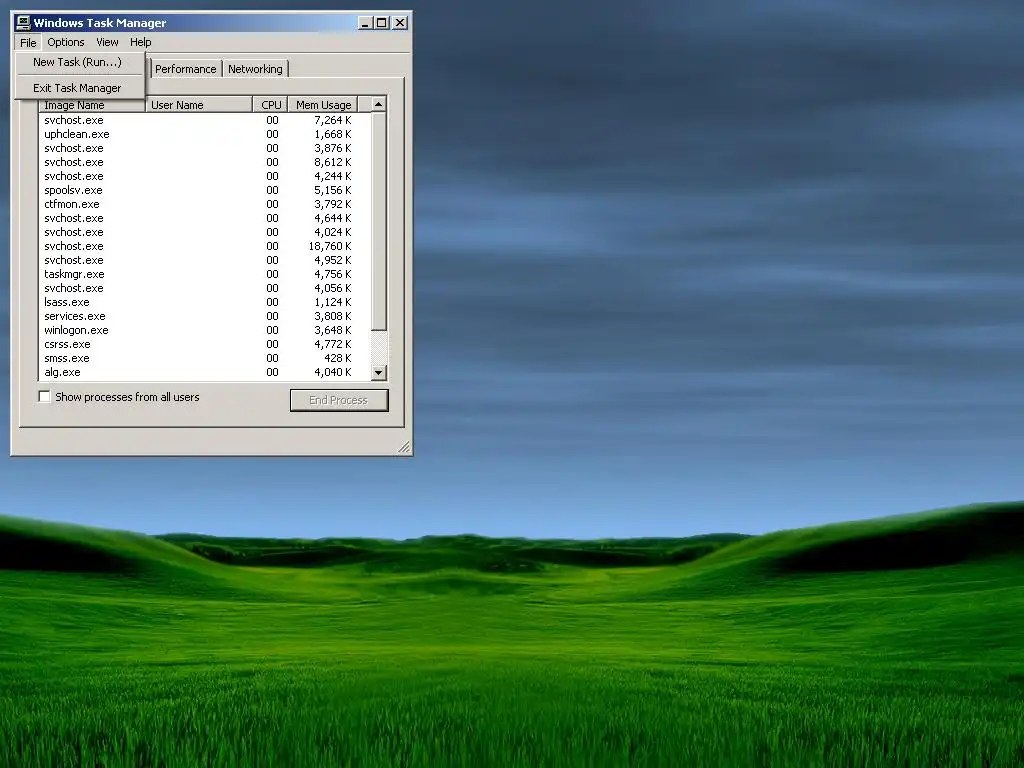The width and height of the screenshot is (1024, 768).
Task: Select svchost.exe using 18,760 K memory
Action: 204,246
